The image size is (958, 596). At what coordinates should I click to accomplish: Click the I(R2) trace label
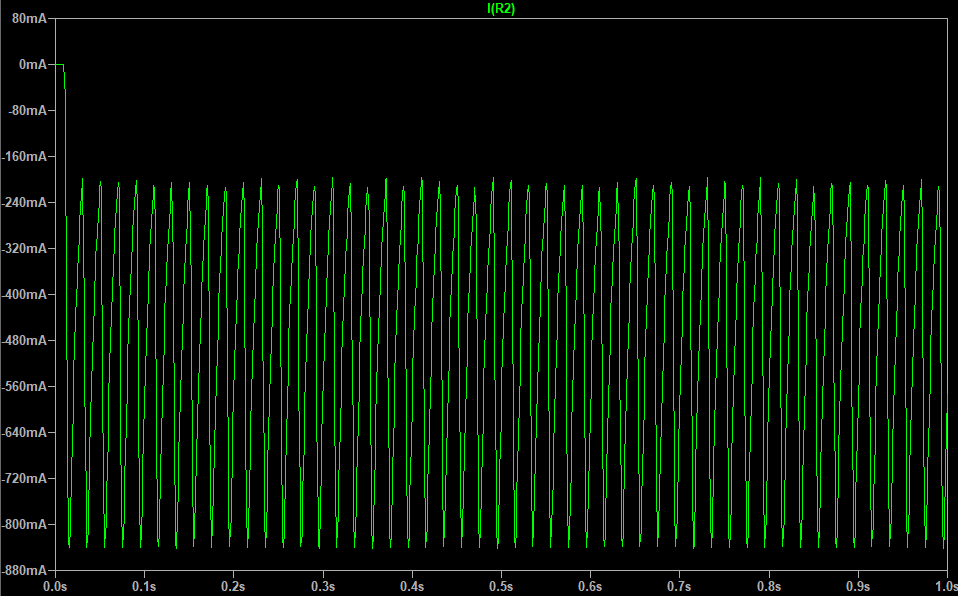tap(501, 9)
